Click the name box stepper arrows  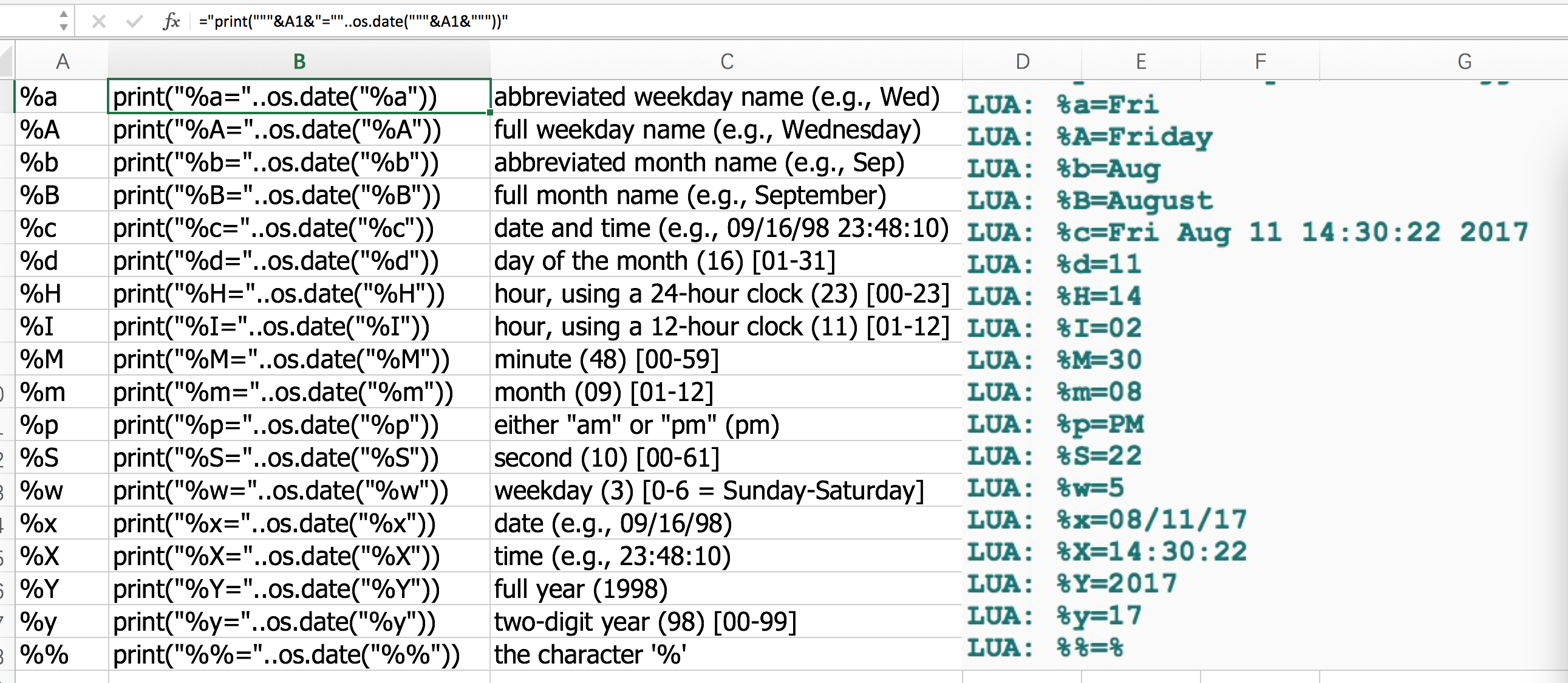63,21
